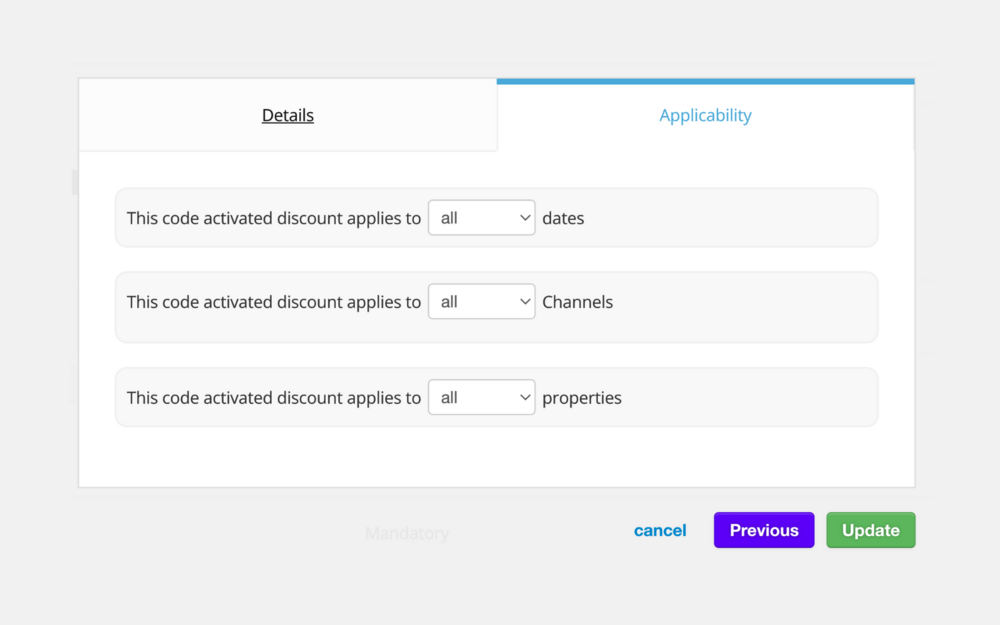The height and width of the screenshot is (625, 1000).
Task: Click the chevron arrow in Channels dropdown
Action: [525, 302]
